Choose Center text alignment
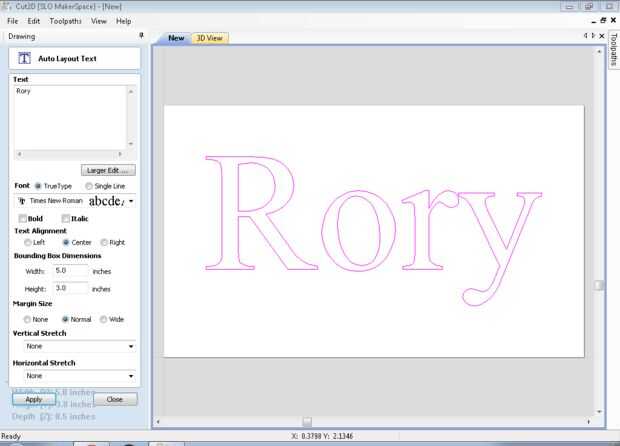 pyautogui.click(x=66, y=242)
